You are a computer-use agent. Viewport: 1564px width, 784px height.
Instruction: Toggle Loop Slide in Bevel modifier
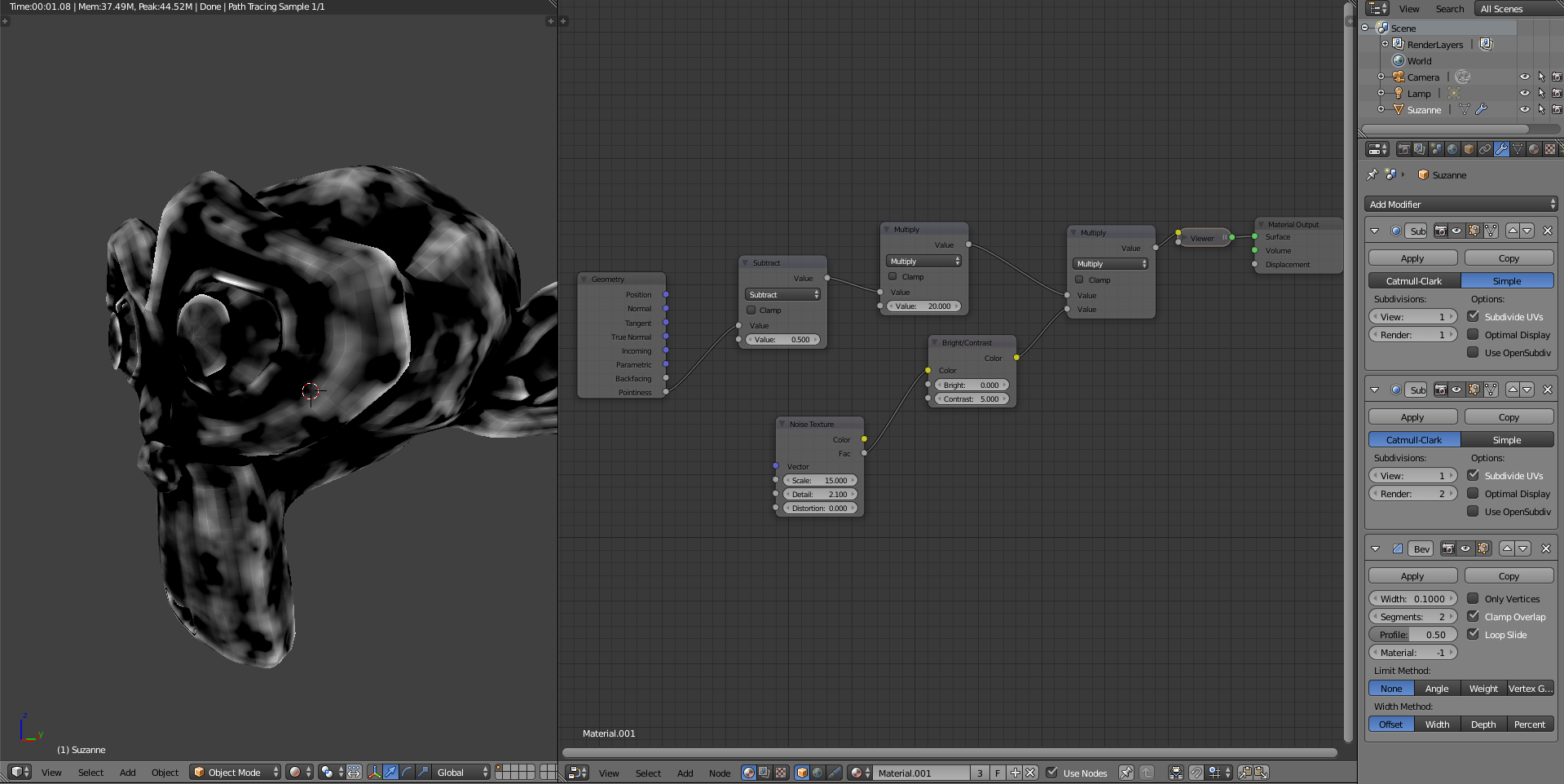pyautogui.click(x=1474, y=634)
